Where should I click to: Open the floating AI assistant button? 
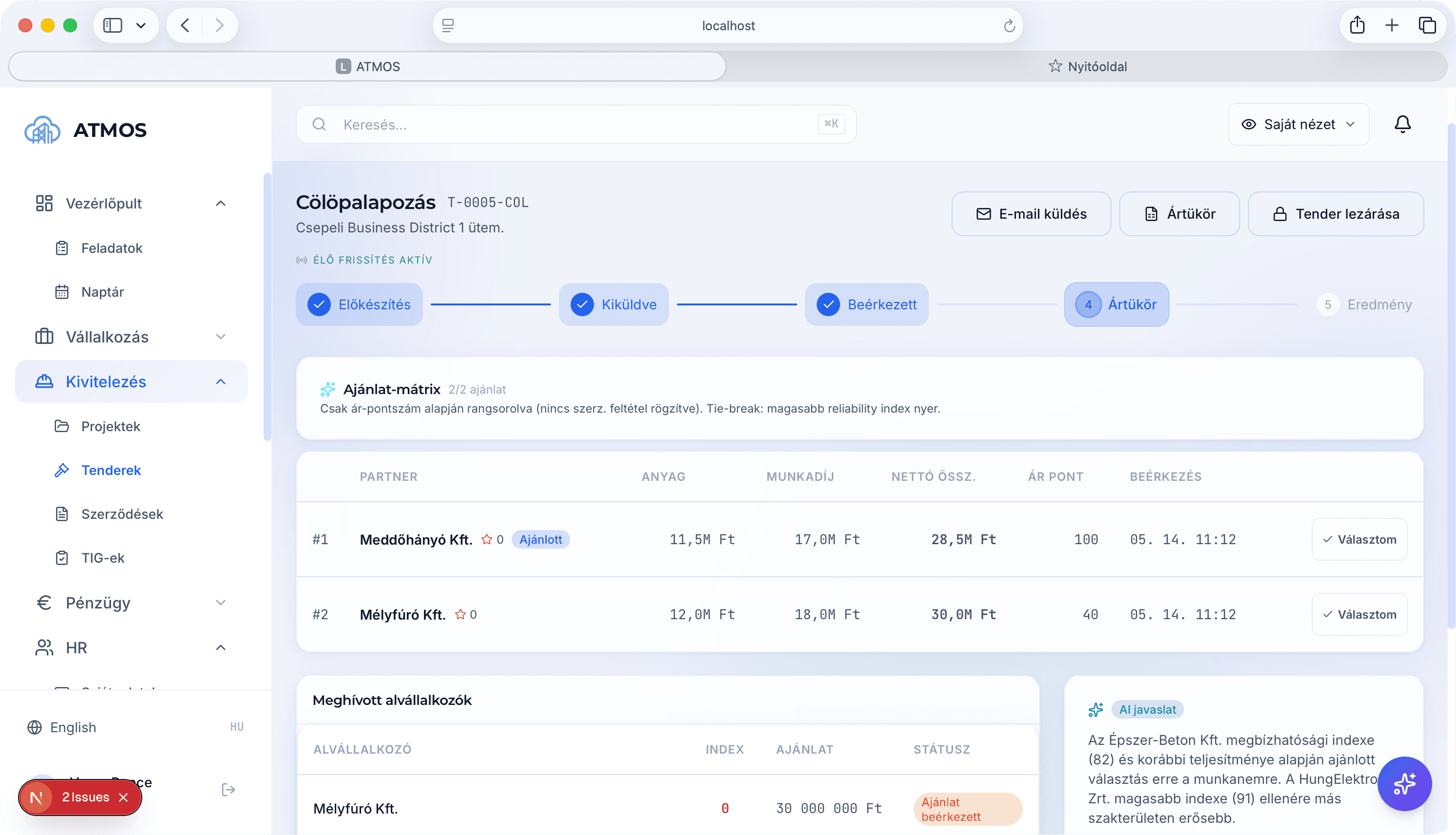pyautogui.click(x=1404, y=784)
